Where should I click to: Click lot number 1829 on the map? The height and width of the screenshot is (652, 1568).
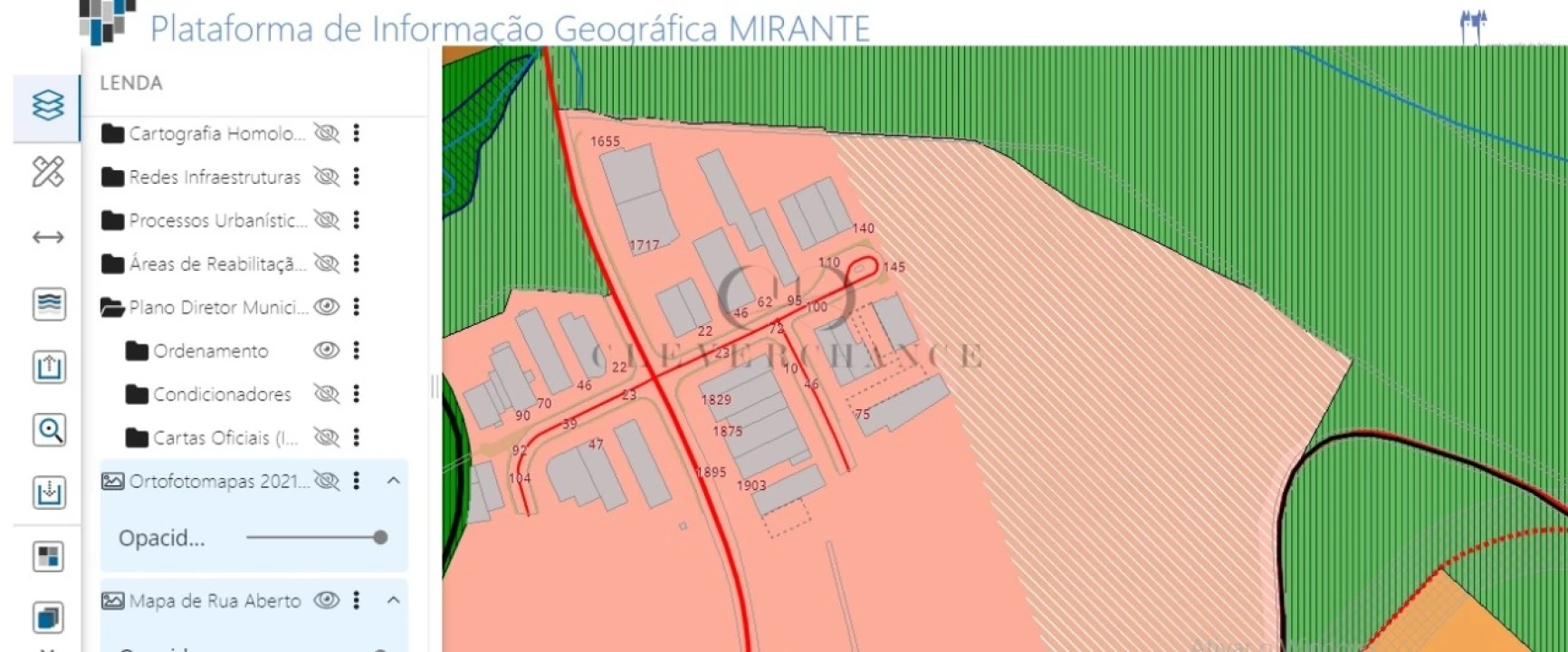pyautogui.click(x=716, y=399)
